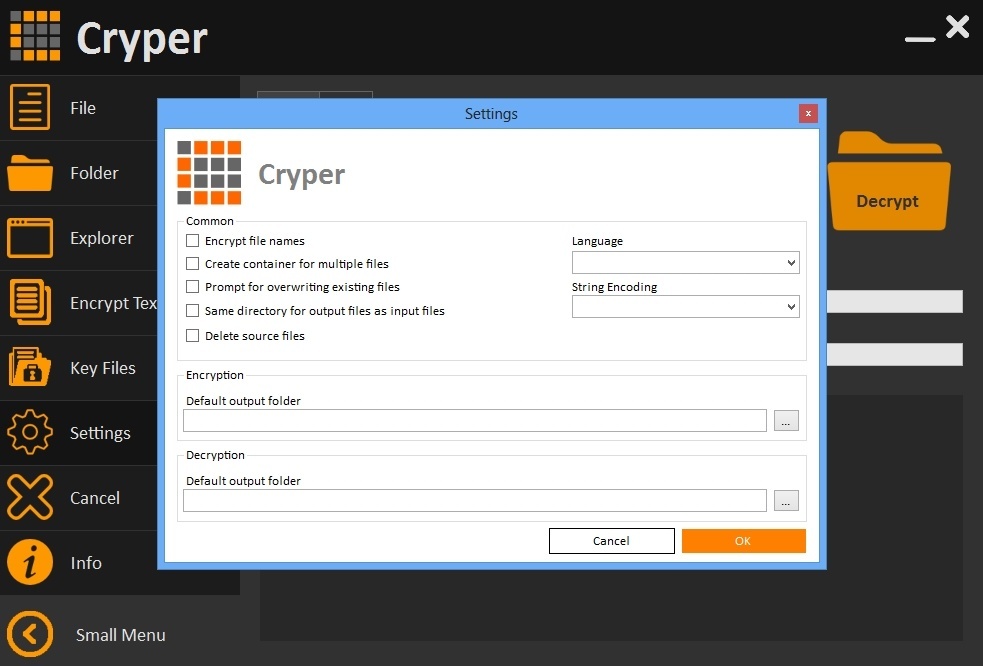The image size is (983, 666).
Task: Close the Settings dialog with red X
Action: [x=808, y=114]
